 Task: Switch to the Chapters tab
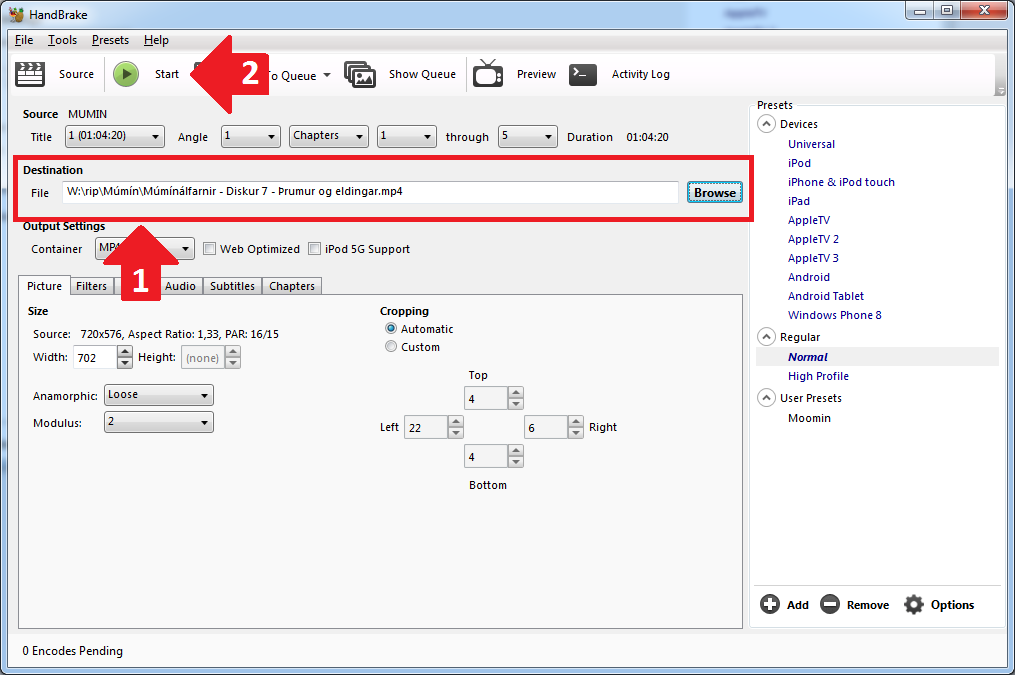(x=292, y=286)
